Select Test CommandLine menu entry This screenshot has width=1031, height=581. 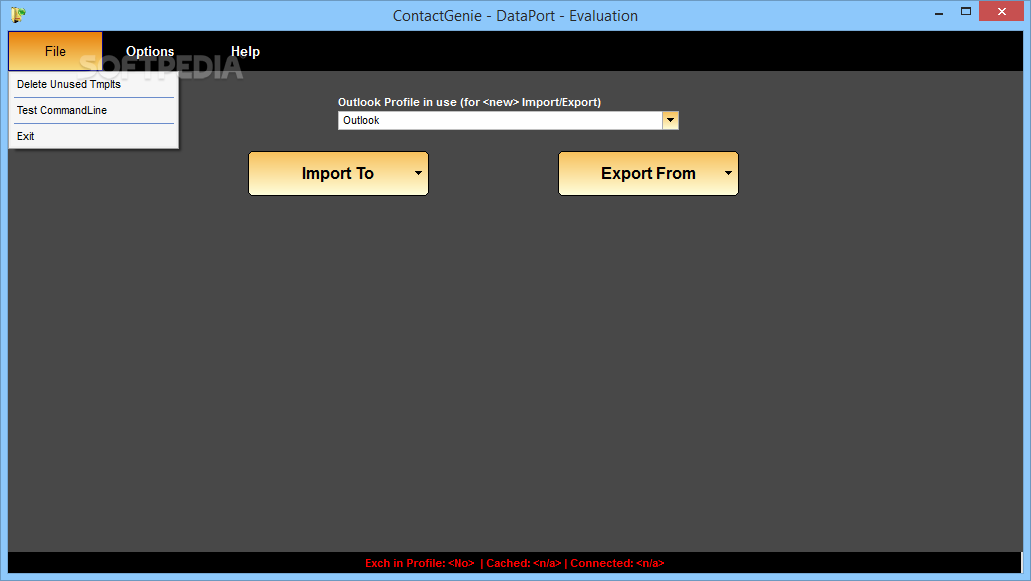click(x=93, y=110)
